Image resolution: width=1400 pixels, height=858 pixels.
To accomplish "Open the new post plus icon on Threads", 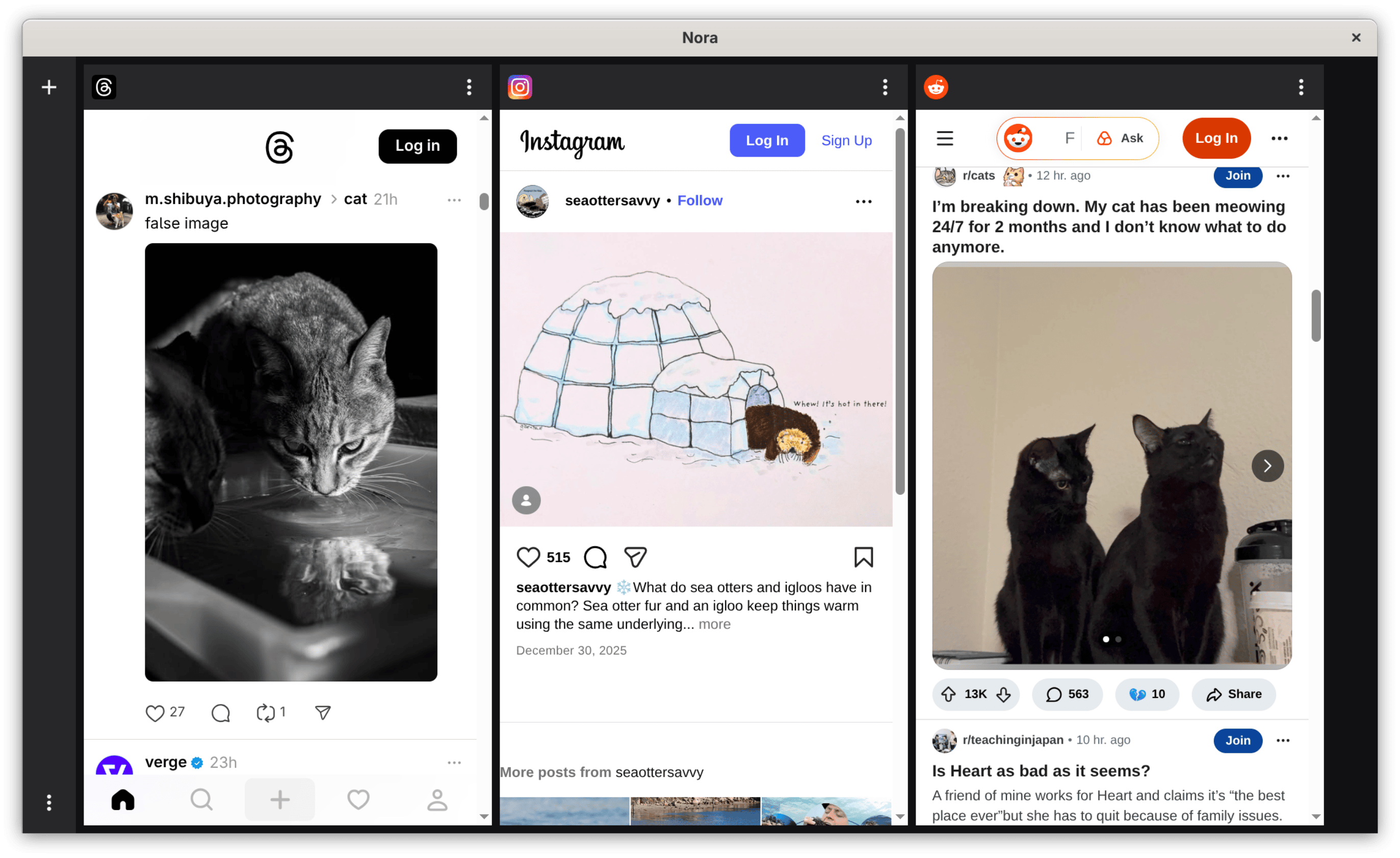I will (x=279, y=799).
